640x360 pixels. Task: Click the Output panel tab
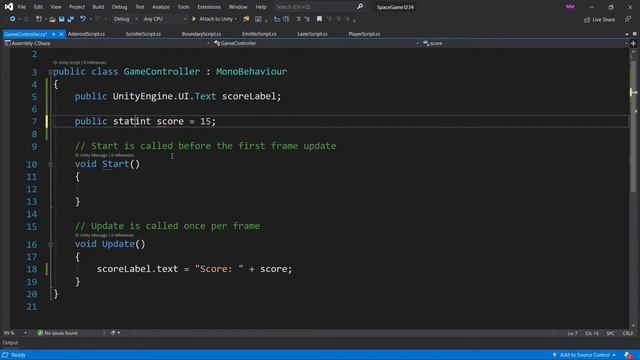[x=10, y=343]
